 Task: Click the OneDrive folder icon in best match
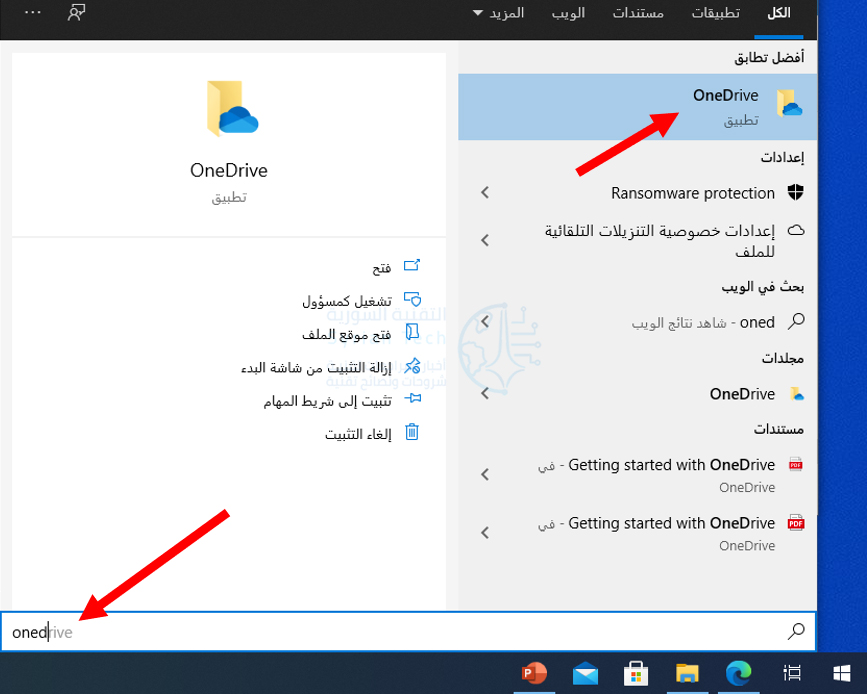coord(789,103)
